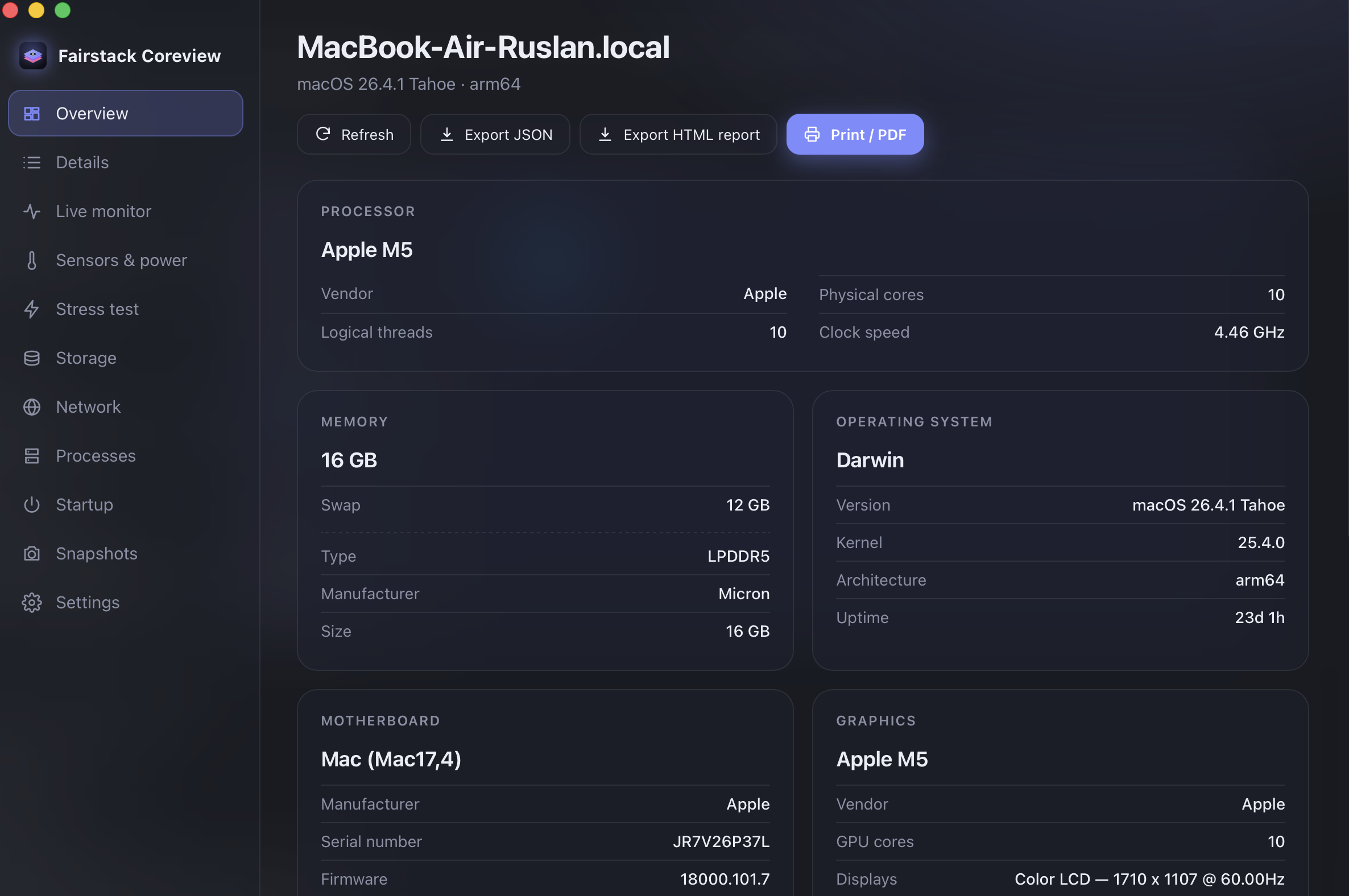The width and height of the screenshot is (1349, 896).
Task: Select the Network label in sidebar
Action: tap(89, 407)
